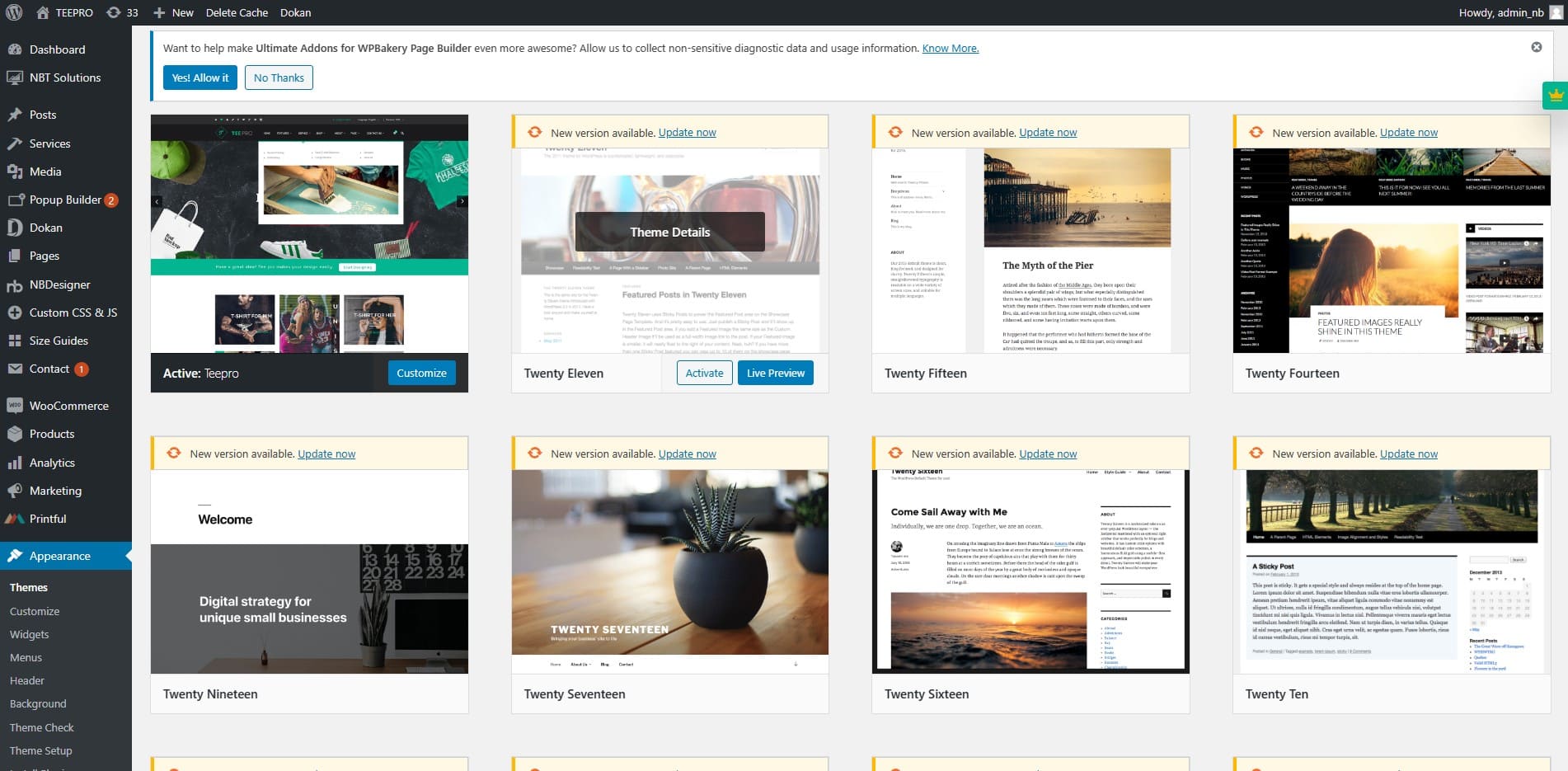Click the WordPress logo icon in admin bar
Viewport: 1568px width, 771px height.
click(14, 12)
